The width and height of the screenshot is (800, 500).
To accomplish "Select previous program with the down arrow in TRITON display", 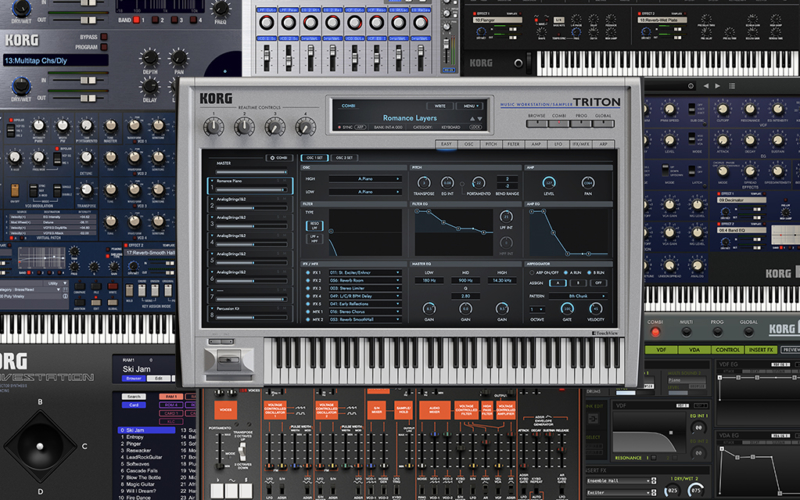I will (x=479, y=118).
